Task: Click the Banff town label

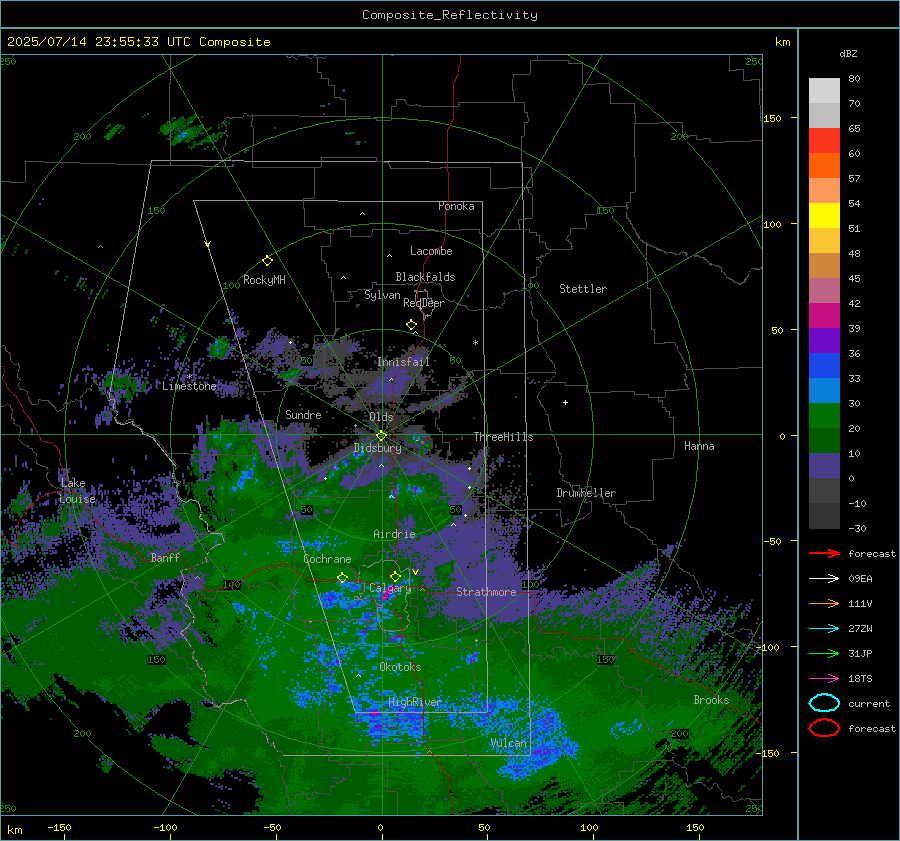Action: tap(165, 557)
